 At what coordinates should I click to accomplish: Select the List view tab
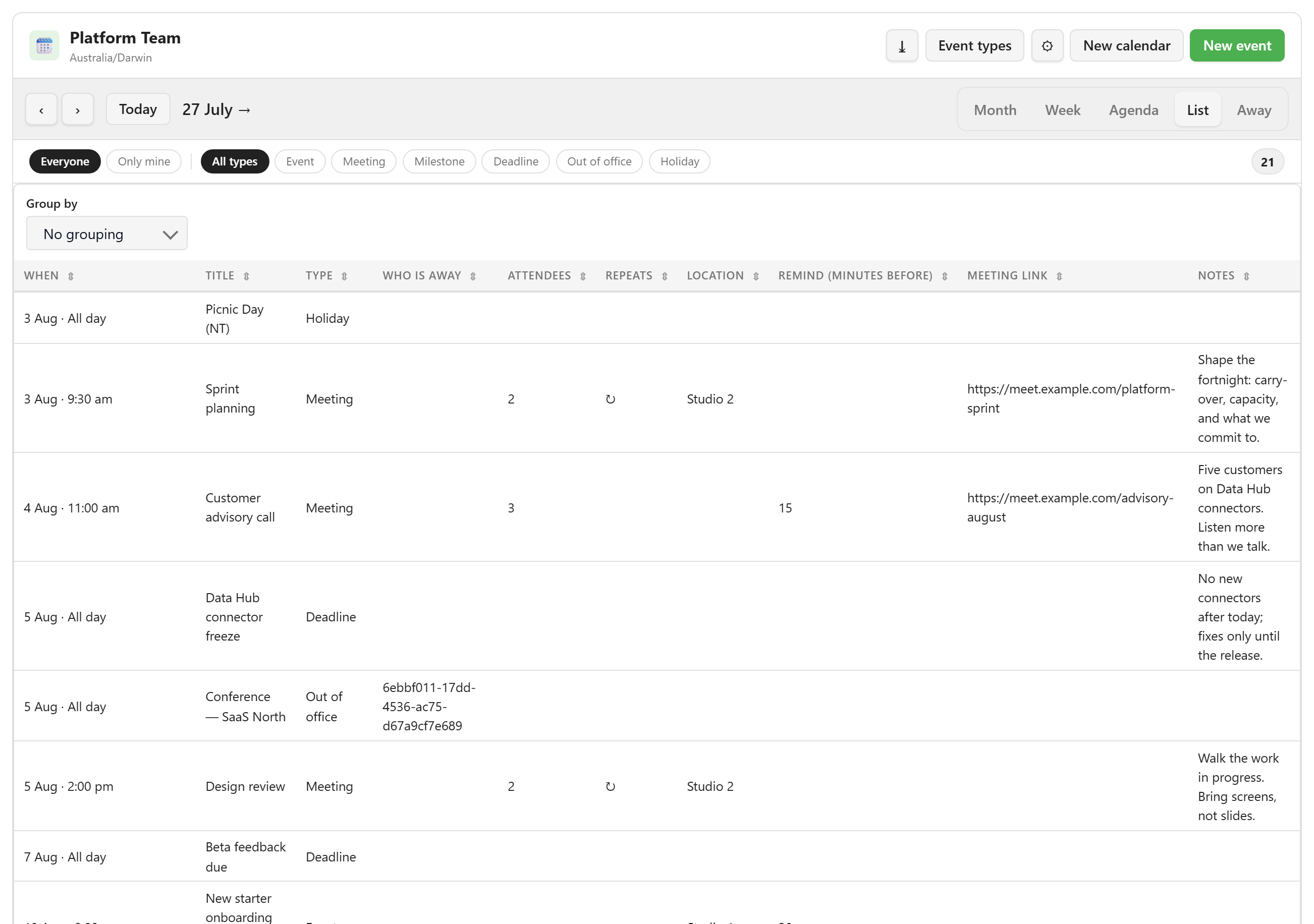pos(1197,110)
